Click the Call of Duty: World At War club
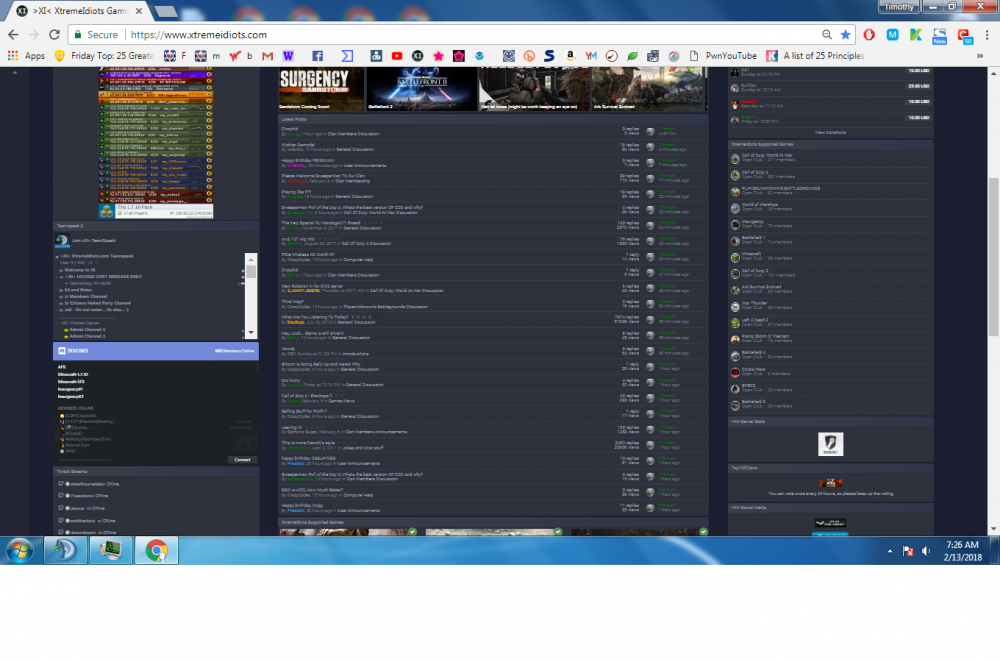 769,156
